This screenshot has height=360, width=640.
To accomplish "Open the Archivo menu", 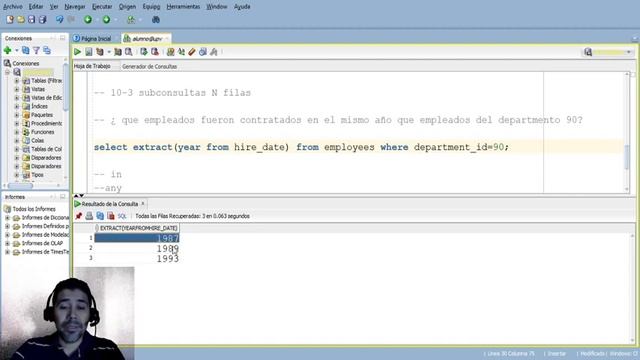I will pyautogui.click(x=13, y=7).
